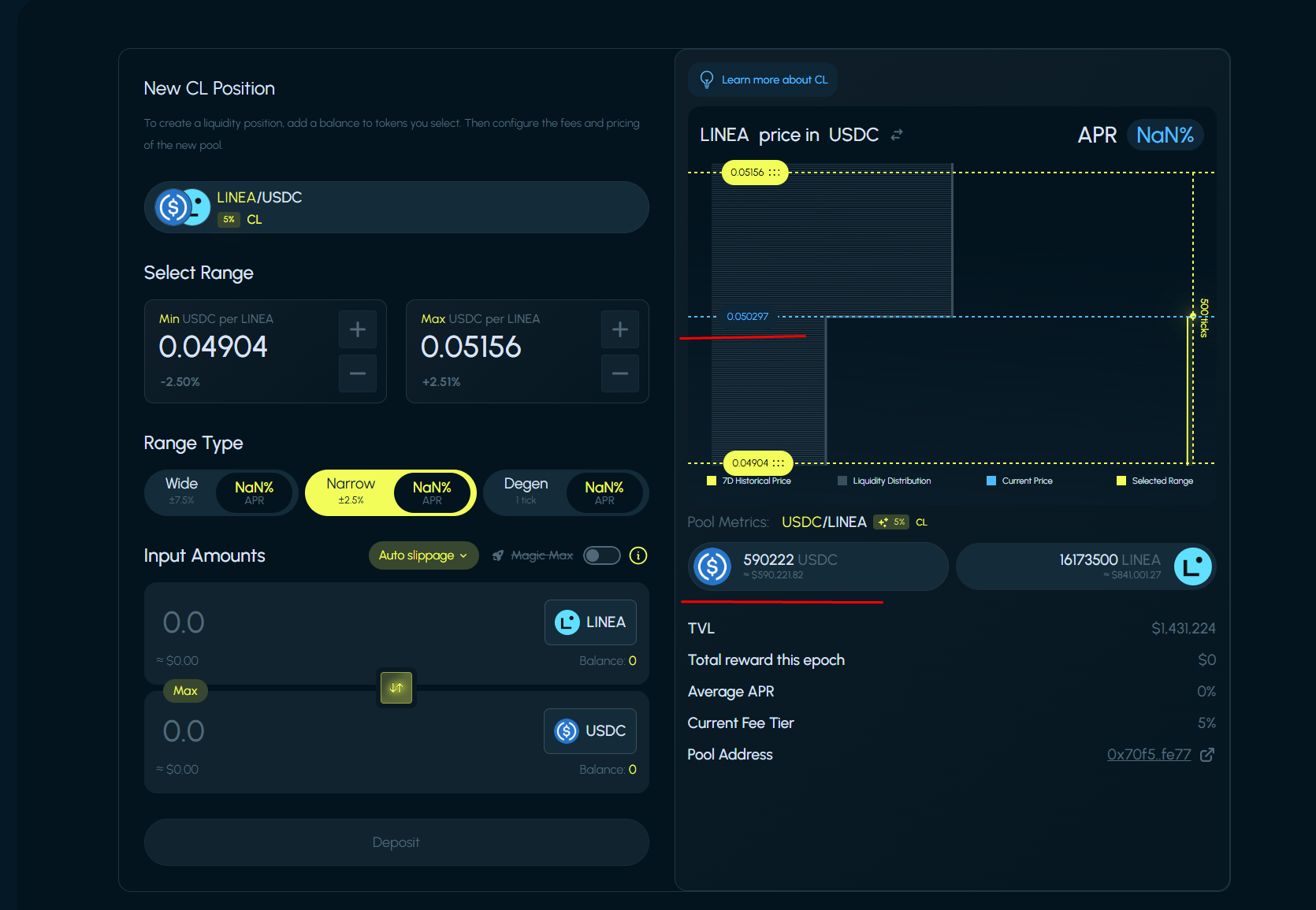Choose the Narrow ±2.5% range type
1316x910 pixels.
click(351, 492)
